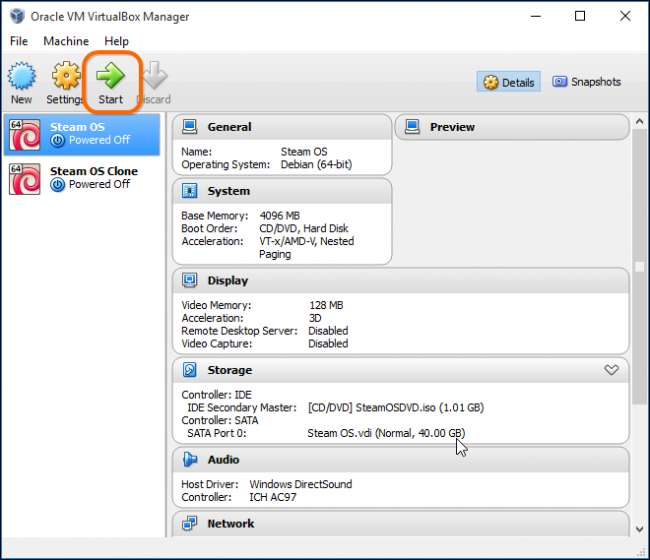
Task: Click the System section chip icon
Action: (190, 191)
